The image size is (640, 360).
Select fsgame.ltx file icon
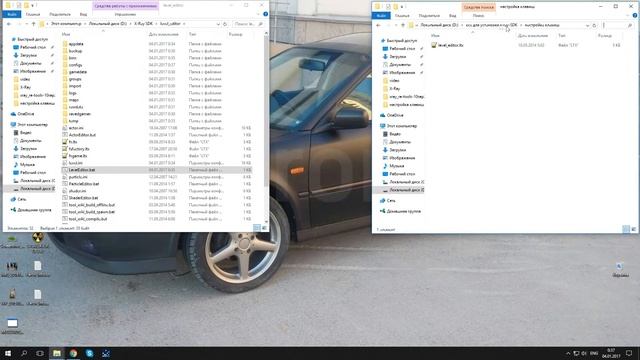65,156
